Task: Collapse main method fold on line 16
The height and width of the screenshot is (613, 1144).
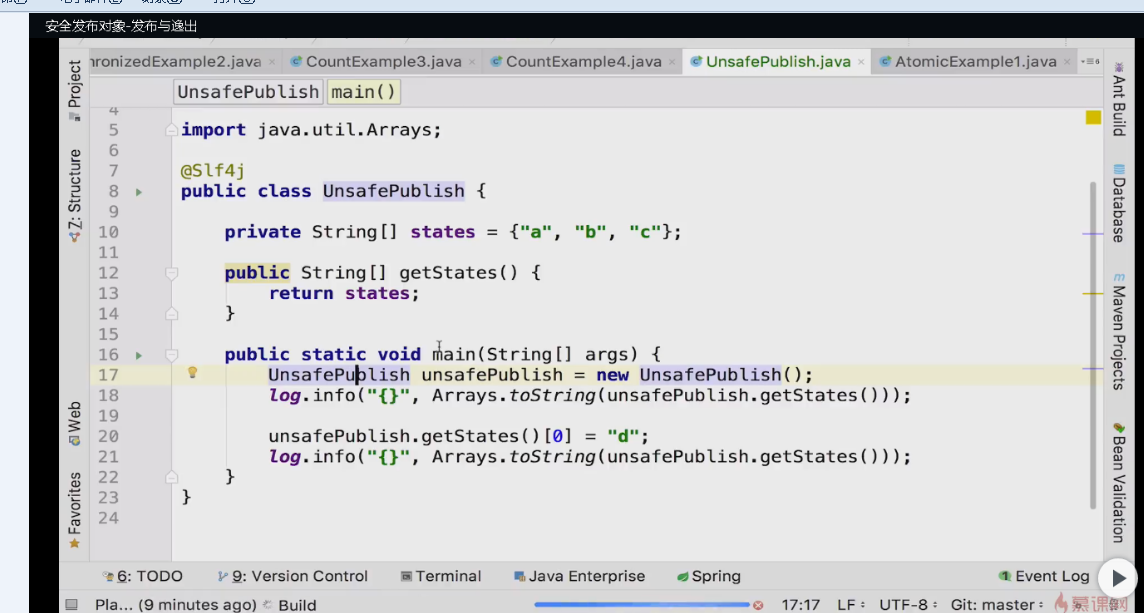Action: (x=171, y=355)
